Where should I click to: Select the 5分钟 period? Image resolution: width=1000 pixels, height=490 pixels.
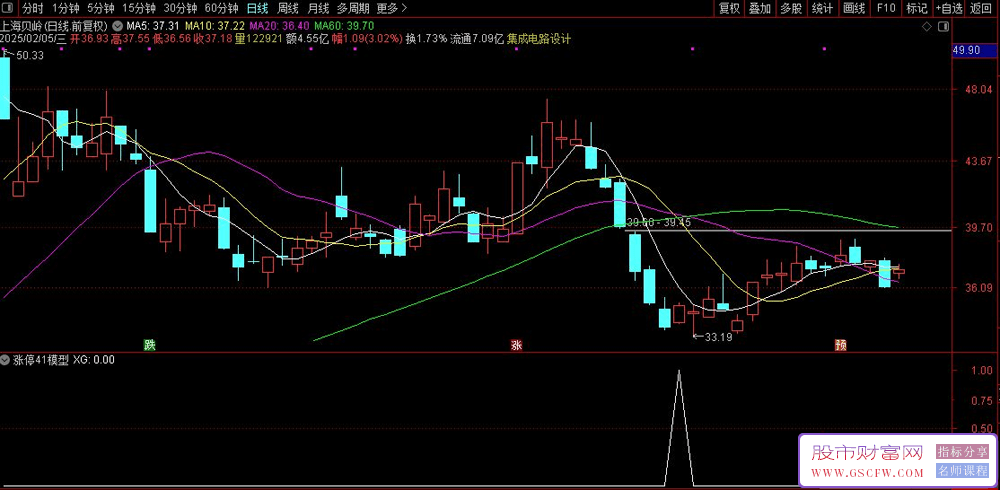tap(101, 8)
